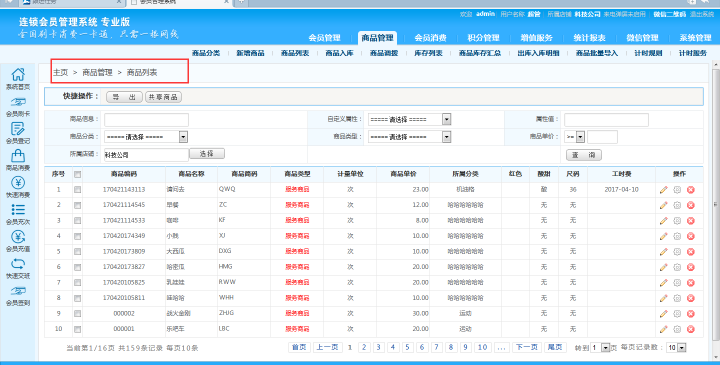Switch to the 统计报表 tab

pyautogui.click(x=589, y=38)
